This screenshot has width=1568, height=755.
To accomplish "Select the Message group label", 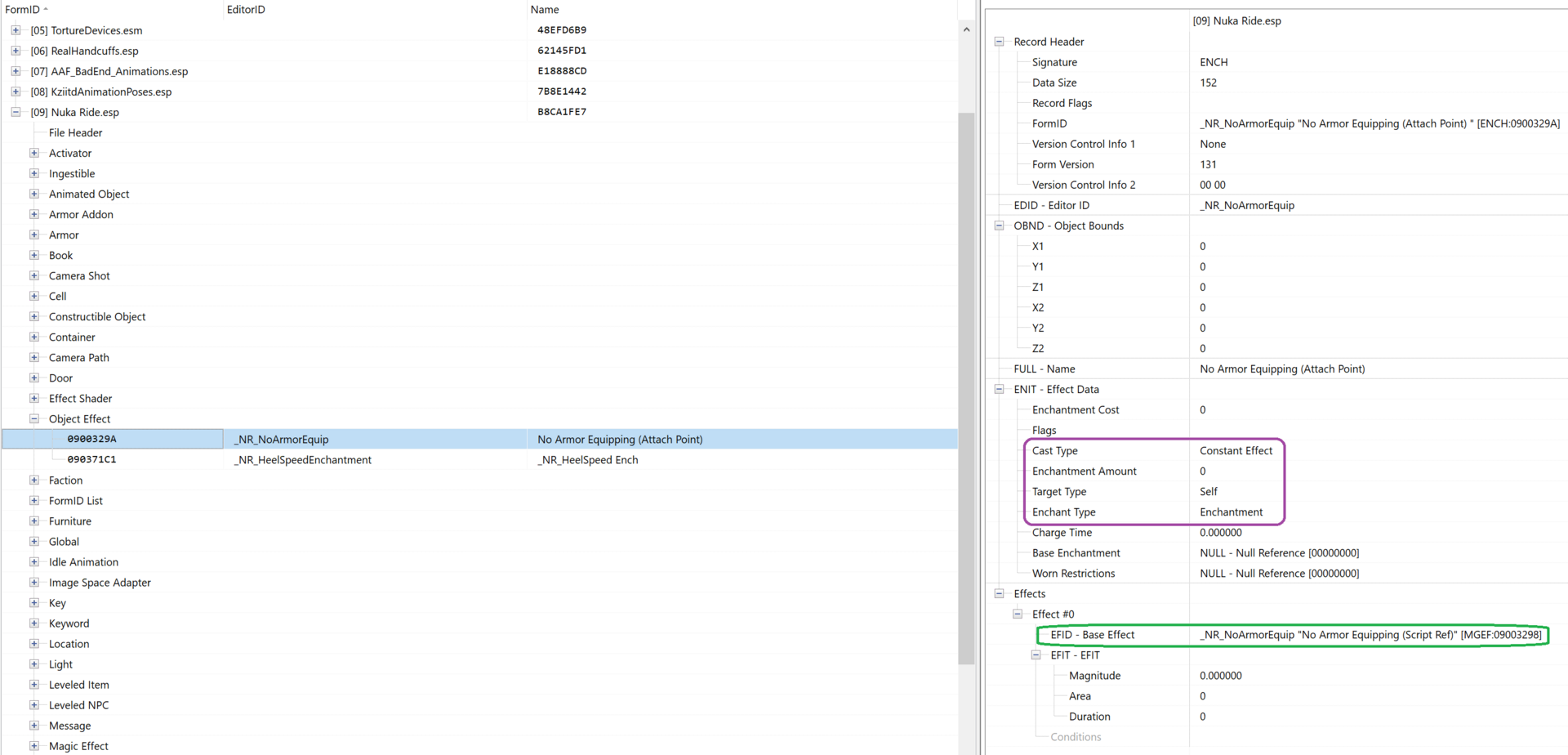I will coord(69,725).
